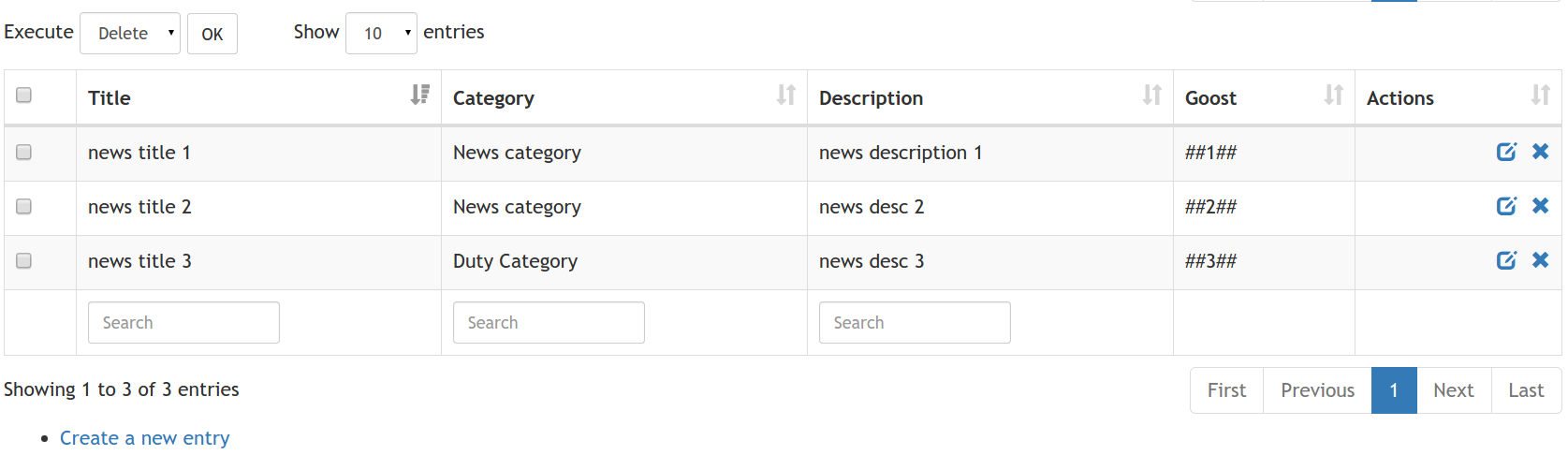
Task: Open editor for news title 3
Action: [1505, 260]
